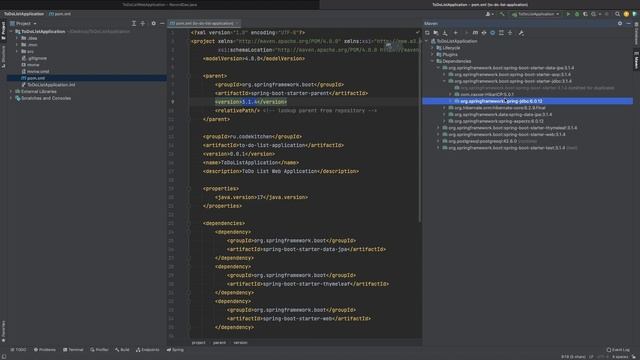Run with Coverage icon in top toolbar
640x360 pixels.
click(x=585, y=14)
